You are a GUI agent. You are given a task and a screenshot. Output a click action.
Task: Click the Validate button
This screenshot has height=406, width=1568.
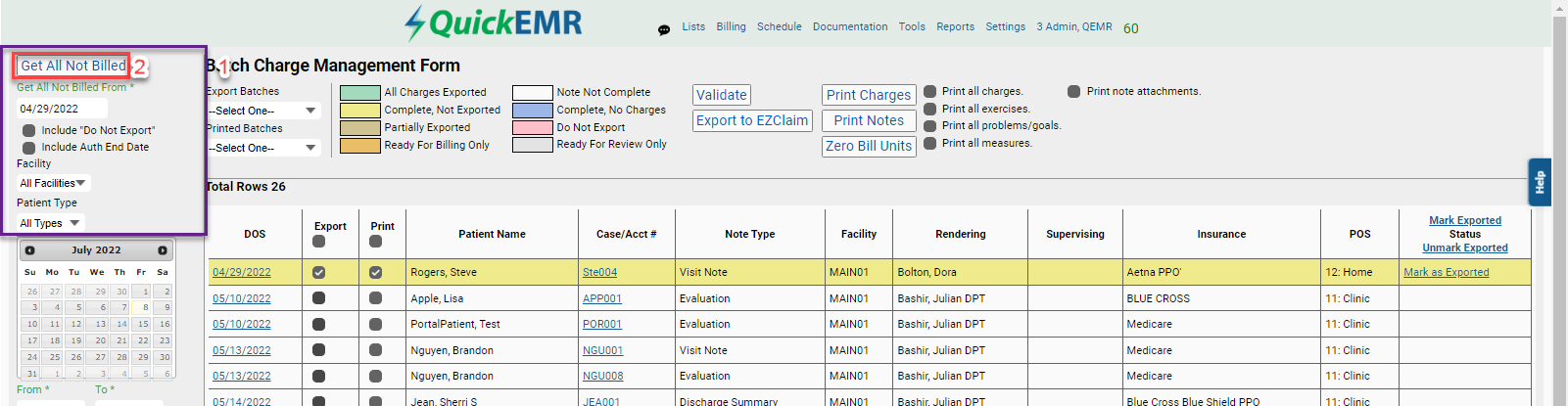point(722,95)
